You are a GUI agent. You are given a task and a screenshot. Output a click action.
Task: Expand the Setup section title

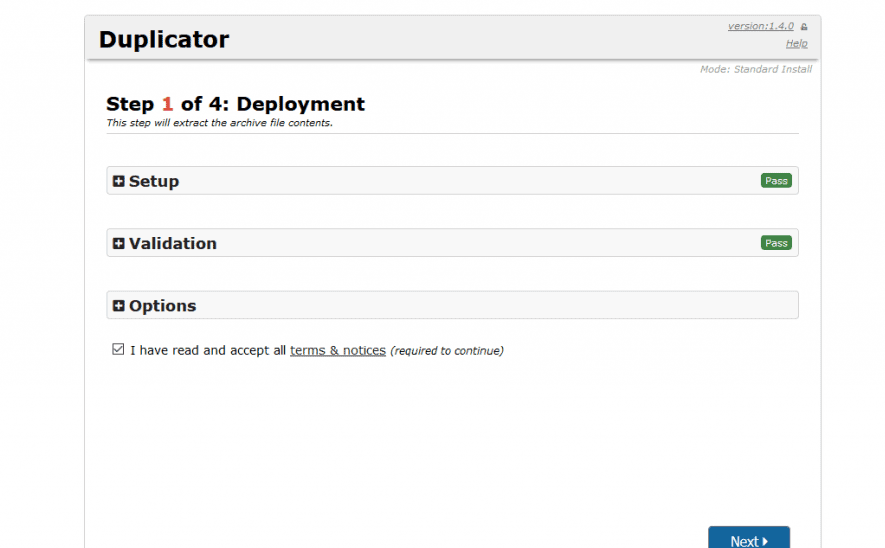pyautogui.click(x=154, y=181)
